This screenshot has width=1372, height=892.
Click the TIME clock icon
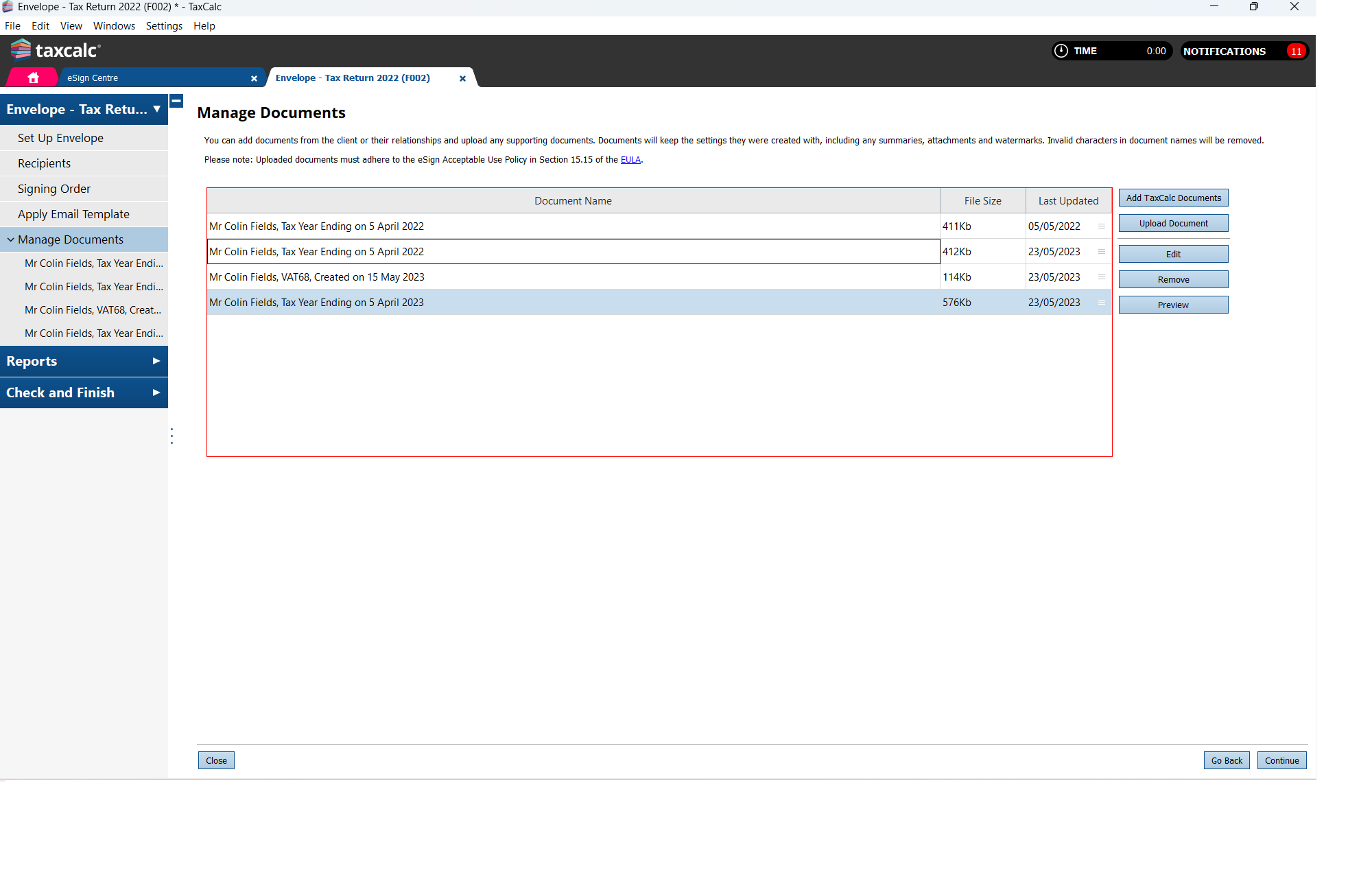click(x=1061, y=51)
